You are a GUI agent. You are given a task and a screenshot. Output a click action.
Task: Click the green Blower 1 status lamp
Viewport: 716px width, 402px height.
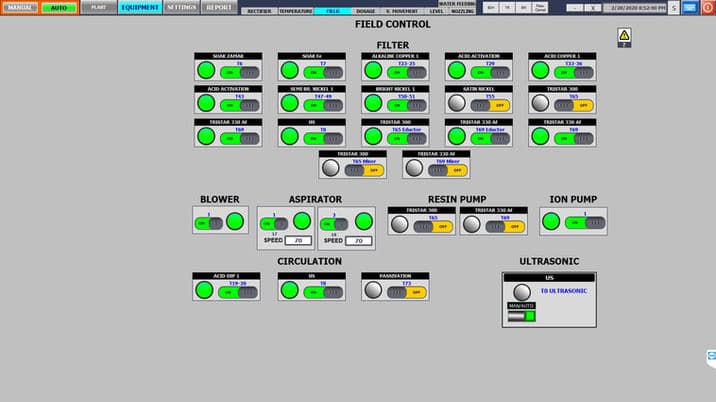tap(235, 222)
